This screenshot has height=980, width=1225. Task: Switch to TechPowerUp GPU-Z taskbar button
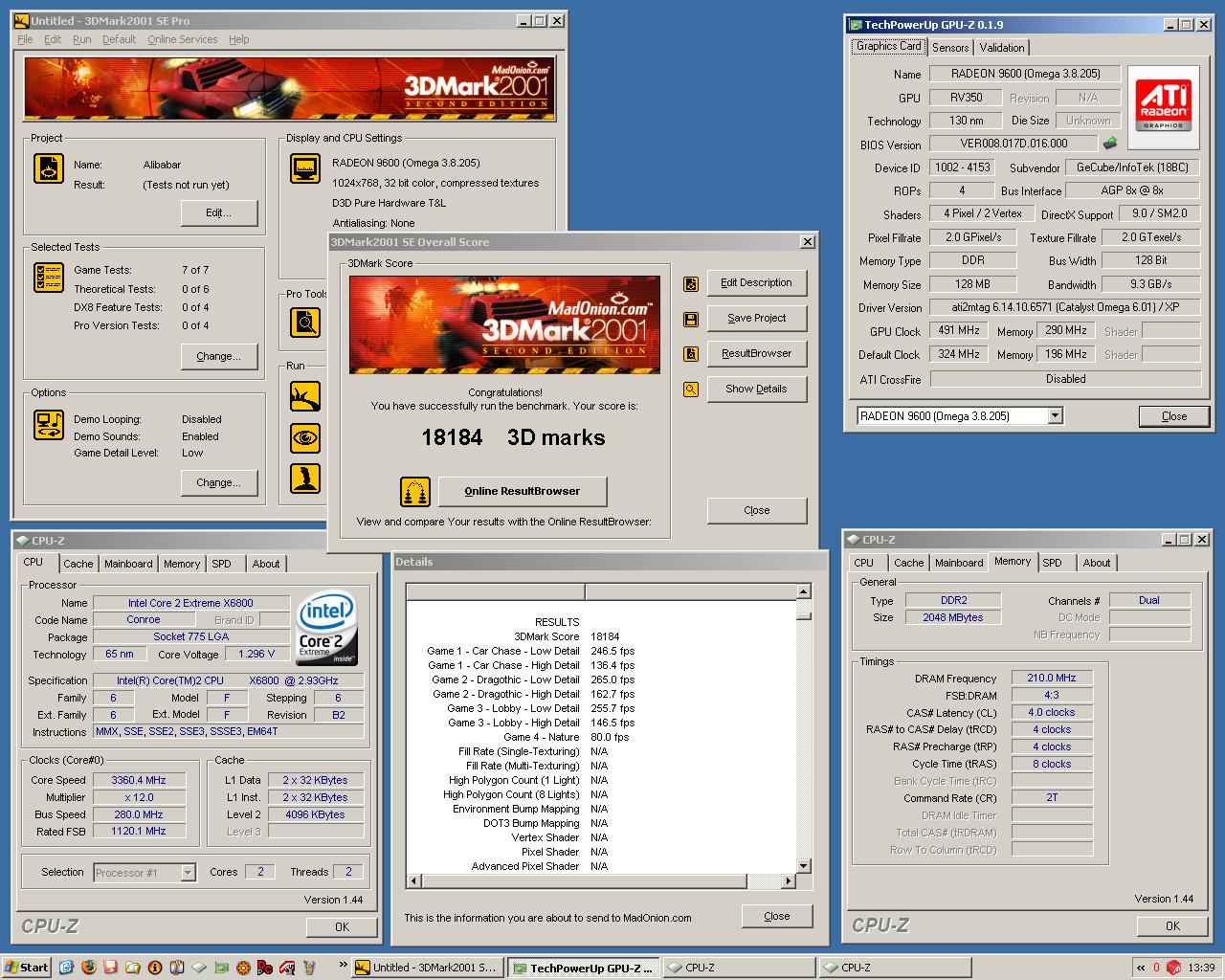pos(583,968)
